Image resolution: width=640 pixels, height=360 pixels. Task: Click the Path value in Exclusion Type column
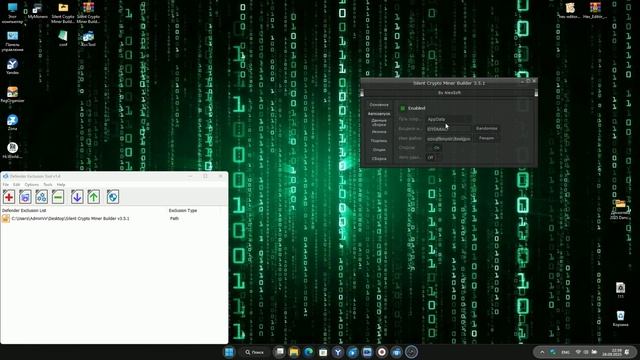[x=174, y=219]
